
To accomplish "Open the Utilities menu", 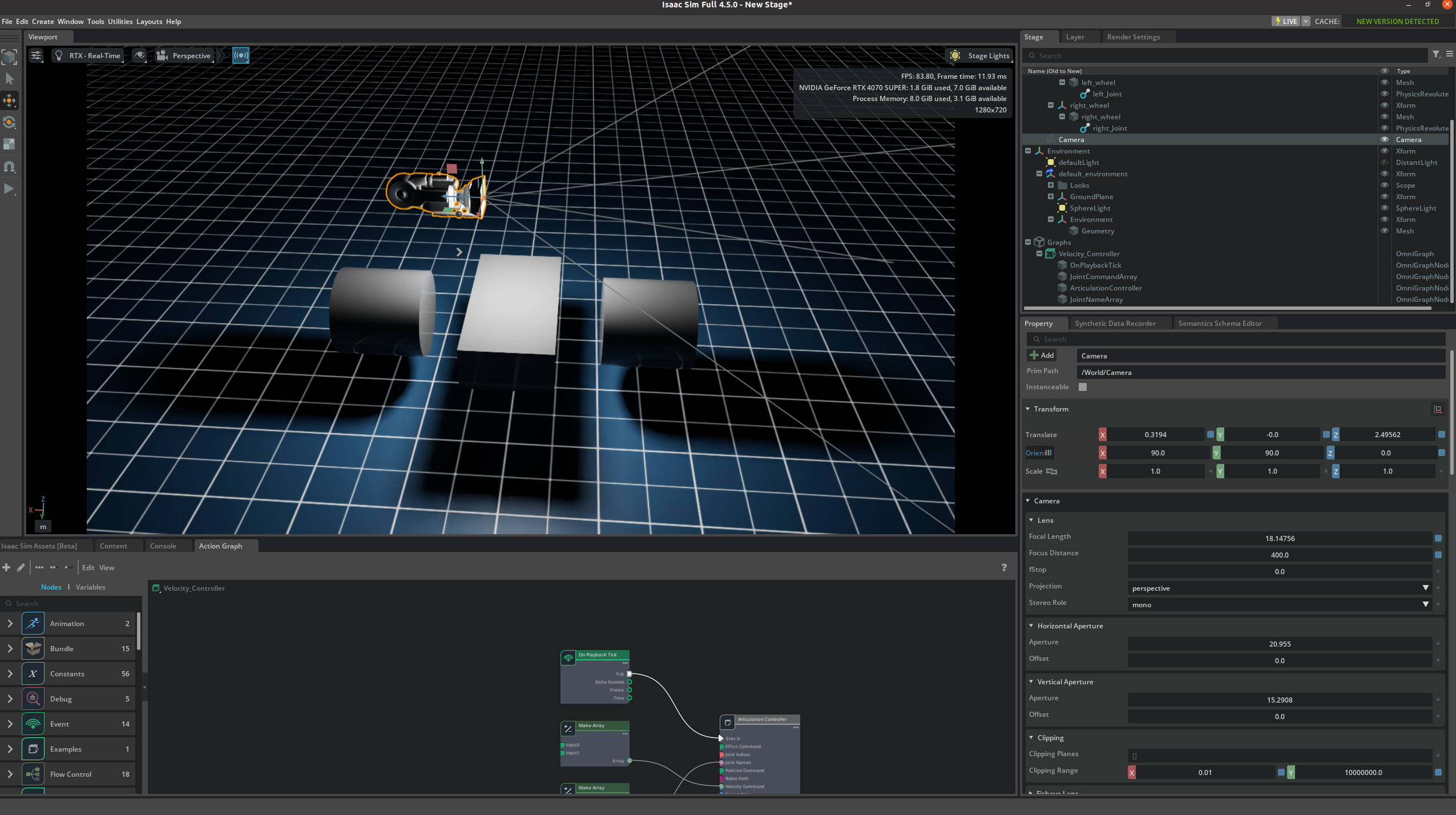I will 120,22.
